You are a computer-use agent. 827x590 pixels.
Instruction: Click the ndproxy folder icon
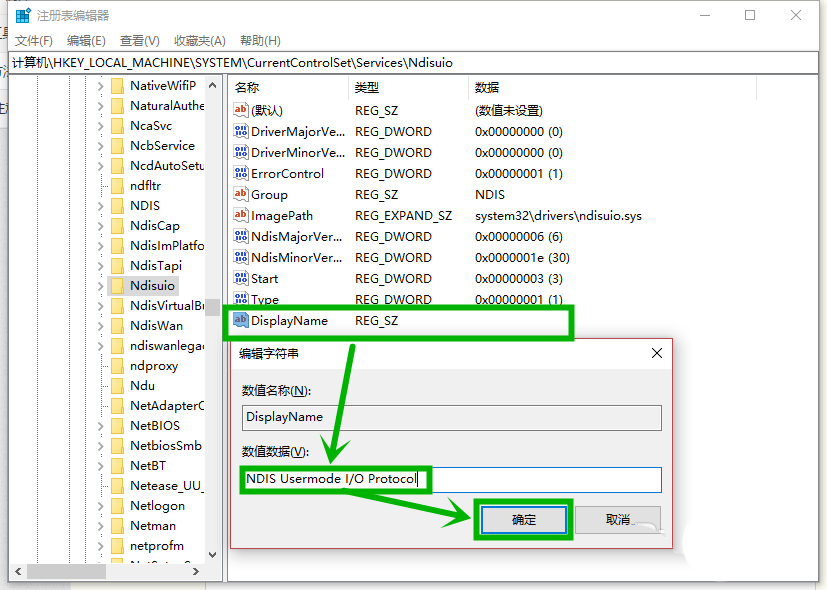pyautogui.click(x=118, y=366)
